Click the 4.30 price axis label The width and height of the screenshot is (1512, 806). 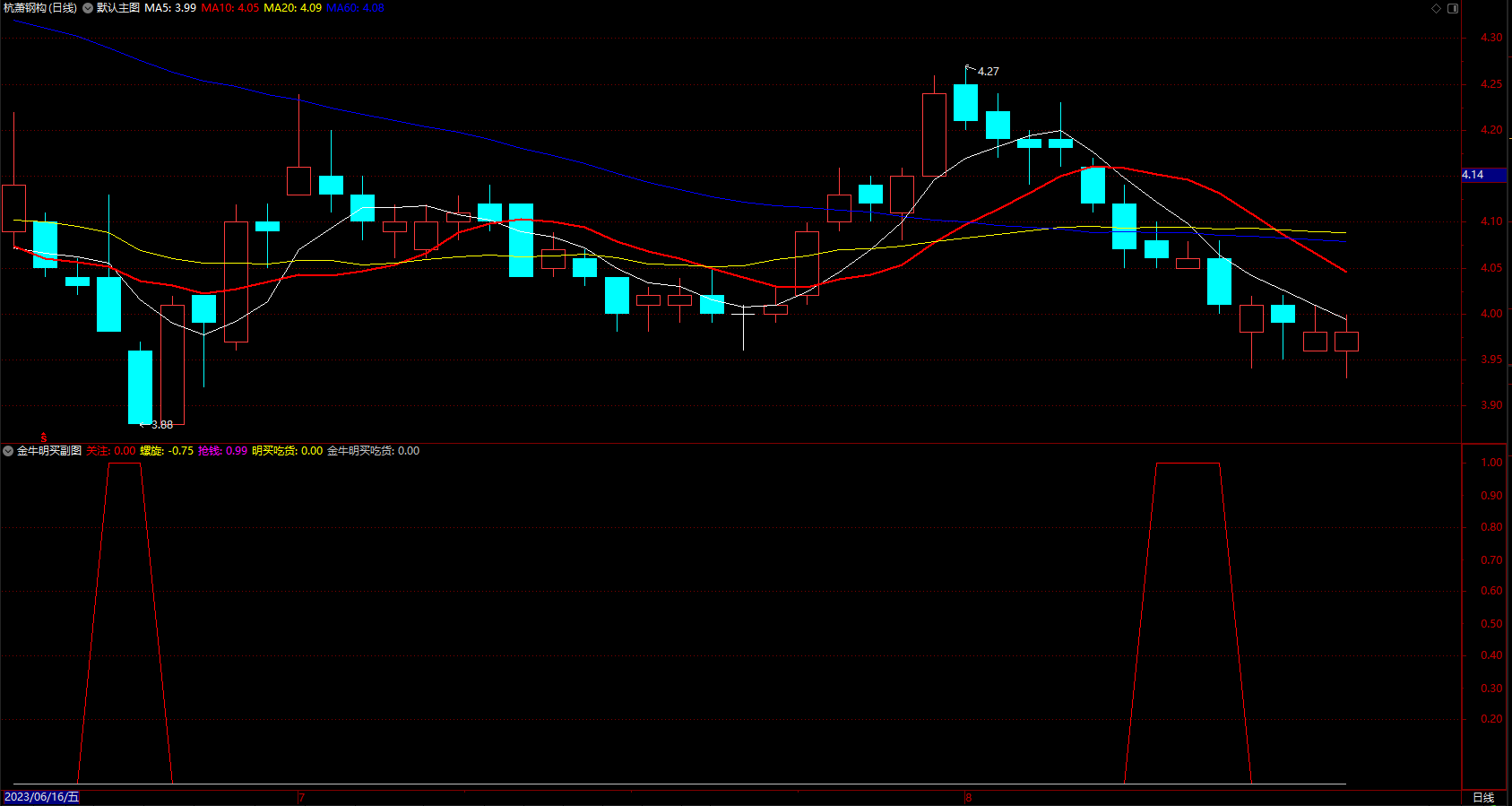pos(1491,38)
